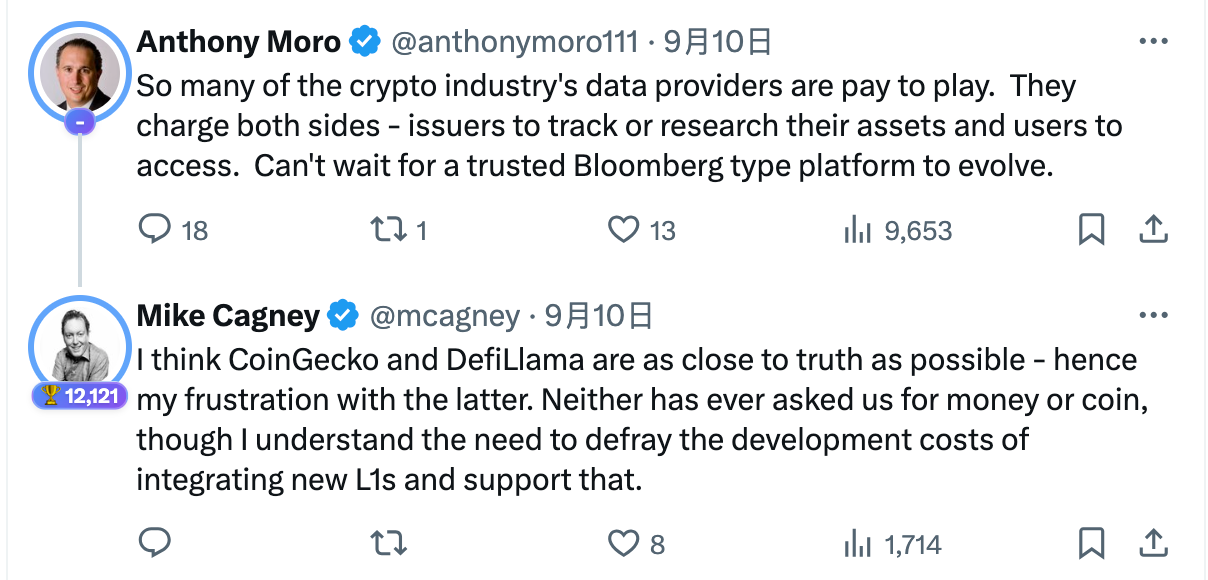1208x580 pixels.
Task: Retweet Mike Cagney's reply
Action: (388, 545)
